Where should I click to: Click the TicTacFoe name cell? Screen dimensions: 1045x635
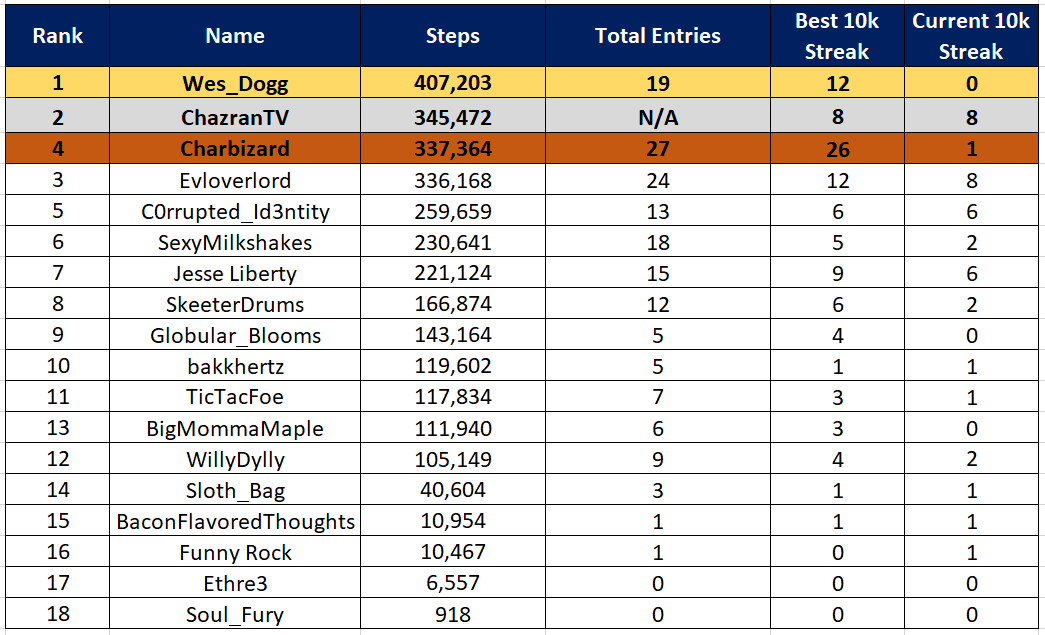[x=235, y=396]
